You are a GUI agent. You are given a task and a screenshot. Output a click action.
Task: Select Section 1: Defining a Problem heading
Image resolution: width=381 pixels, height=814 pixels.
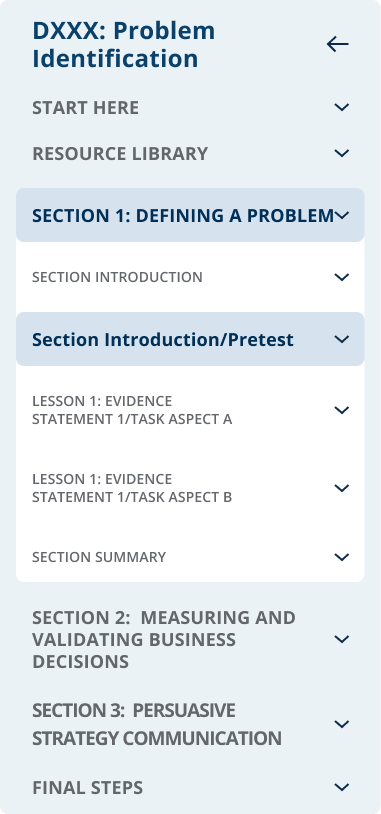[x=183, y=215]
